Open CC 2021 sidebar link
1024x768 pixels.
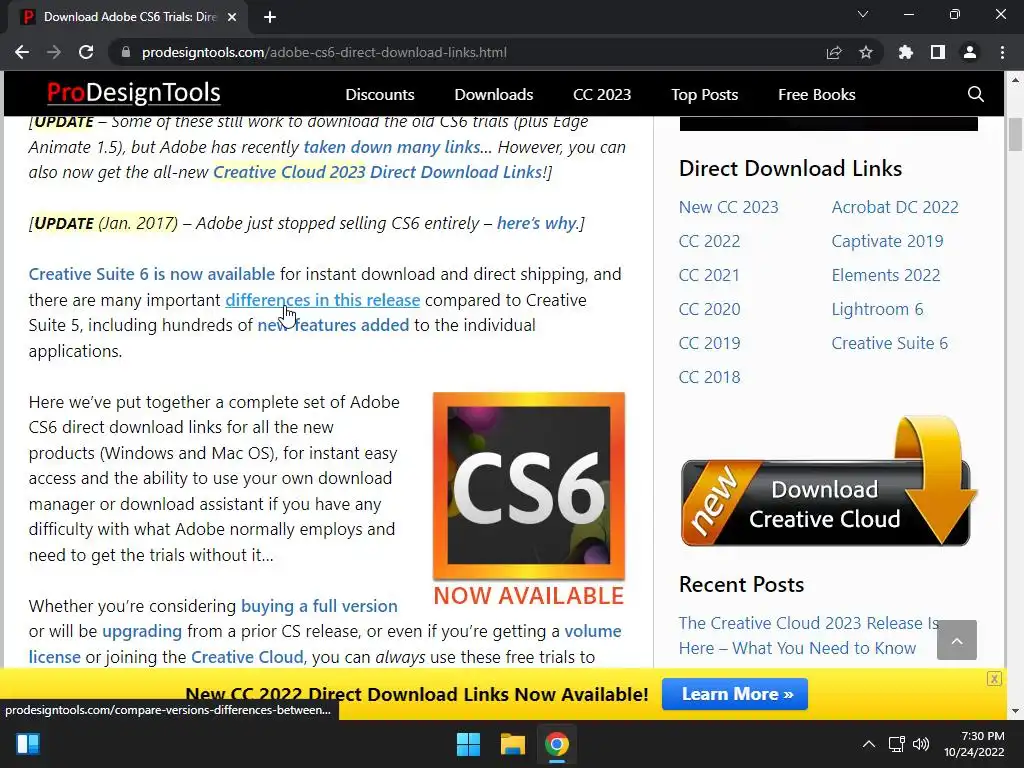(709, 275)
